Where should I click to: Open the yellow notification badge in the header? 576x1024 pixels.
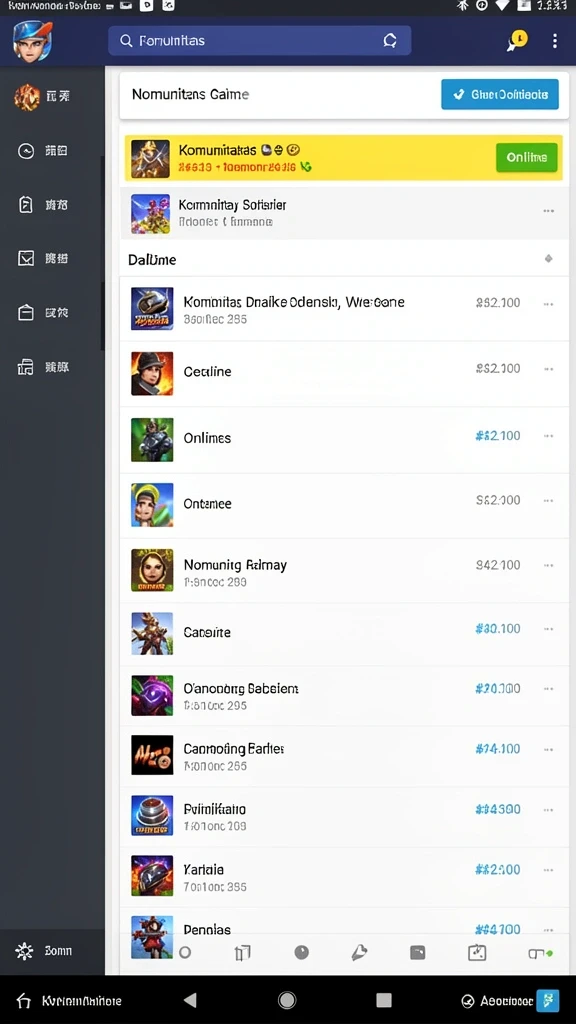click(517, 40)
